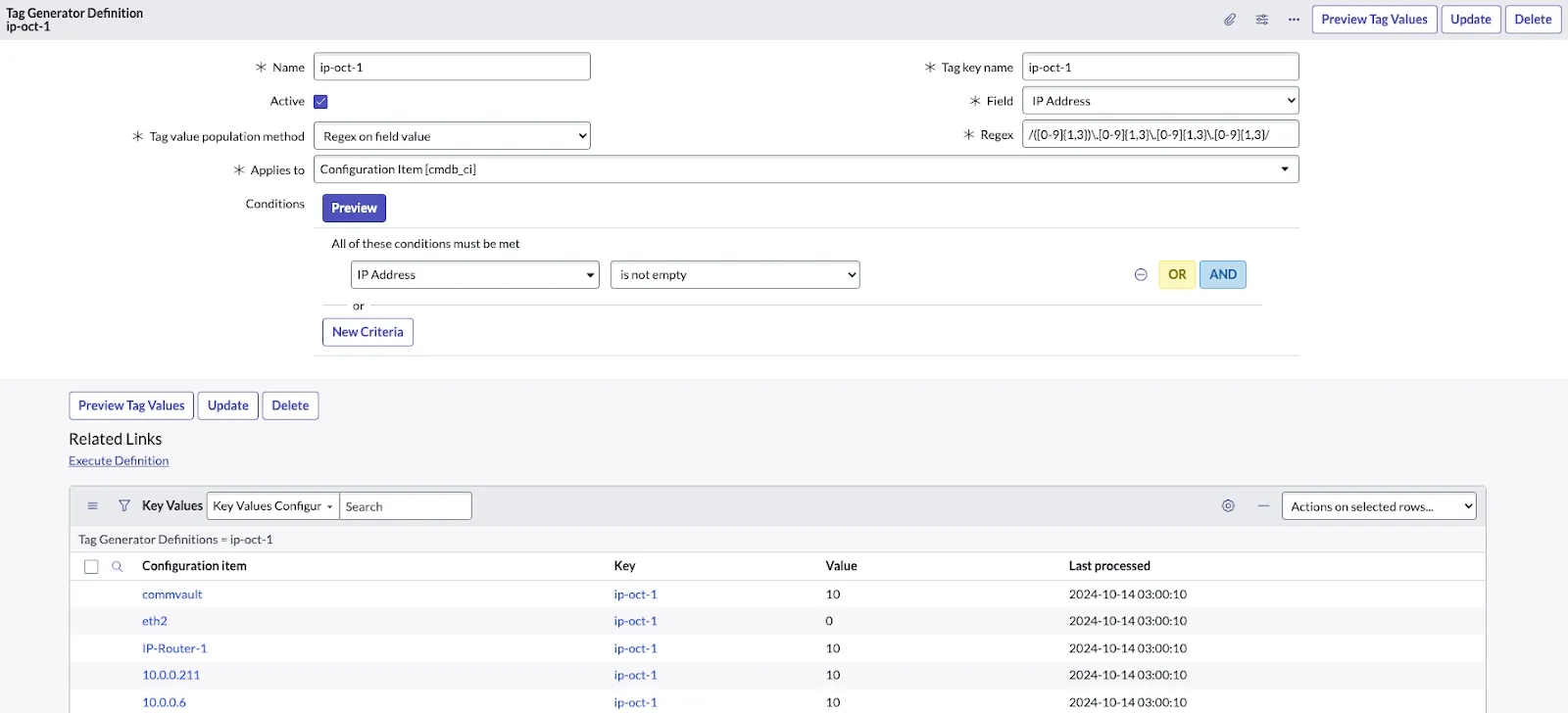
Task: Open the Tag value population method dropdown
Action: [452, 136]
